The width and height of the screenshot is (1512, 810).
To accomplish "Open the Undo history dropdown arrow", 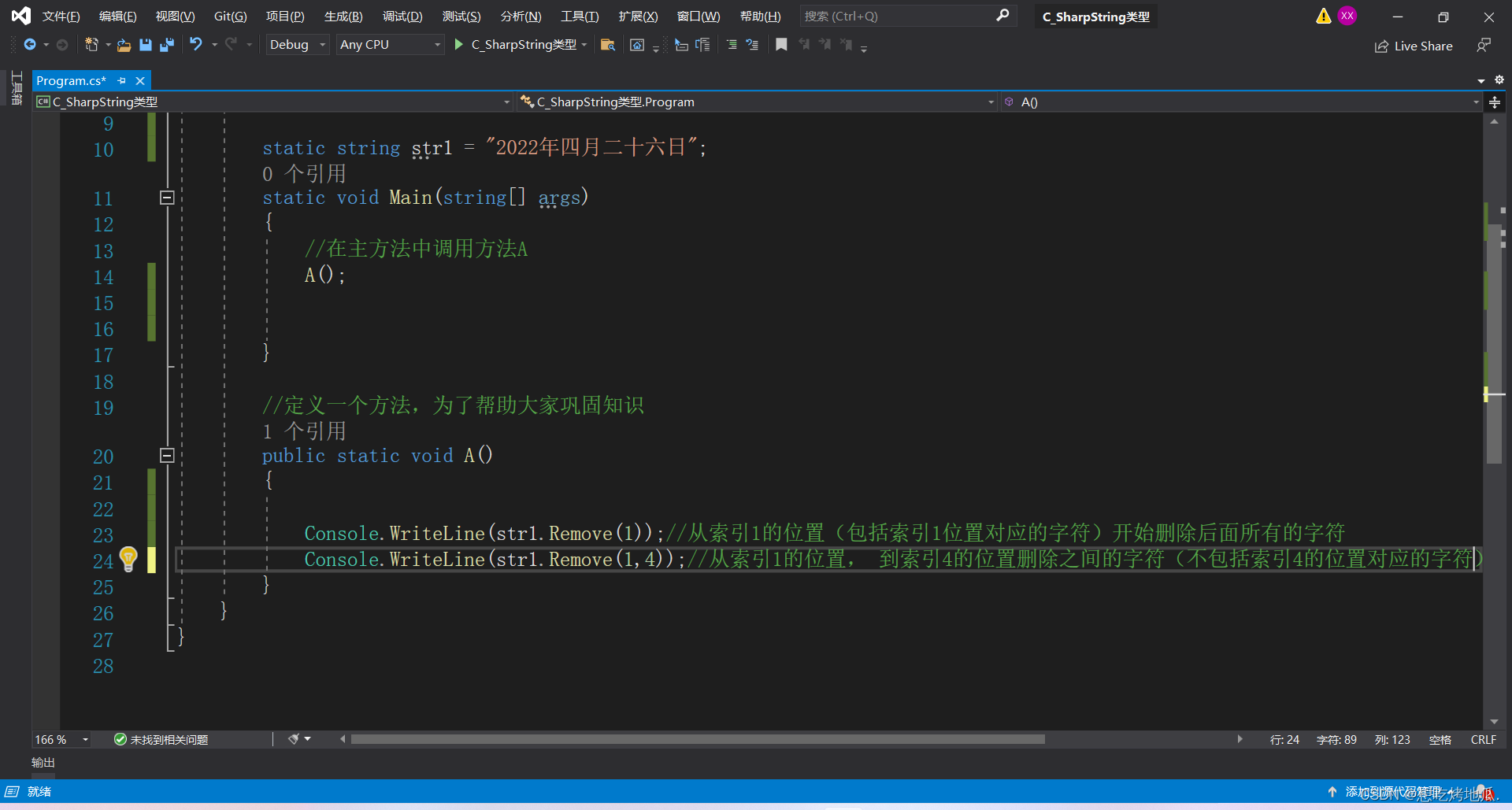I will pyautogui.click(x=214, y=45).
